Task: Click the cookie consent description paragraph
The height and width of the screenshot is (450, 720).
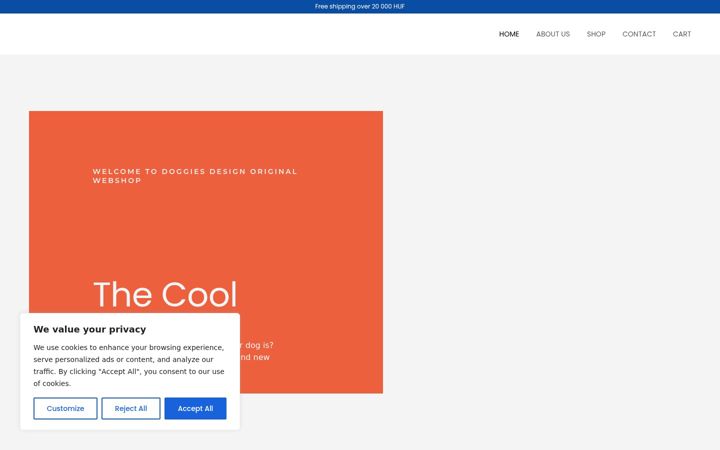Action: coord(129,366)
